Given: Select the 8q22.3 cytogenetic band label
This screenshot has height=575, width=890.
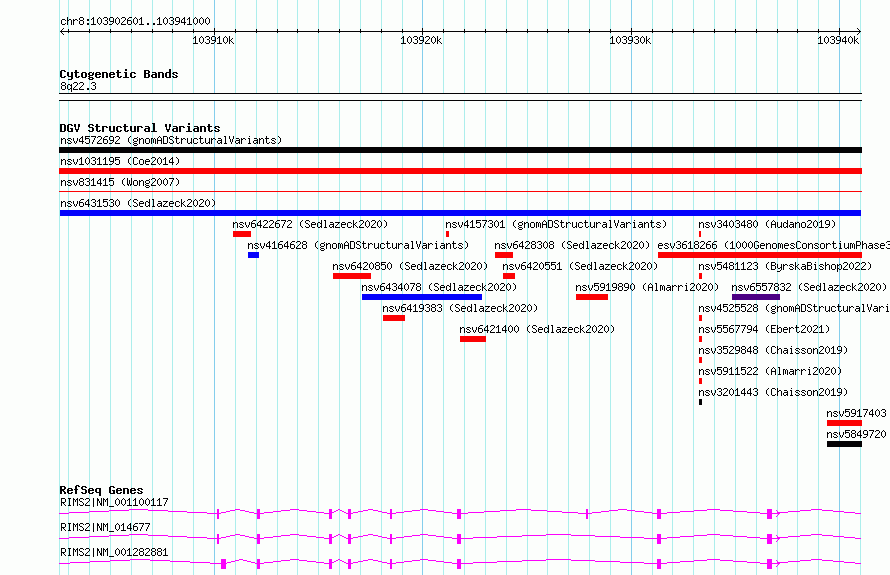Looking at the screenshot, I should [x=78, y=86].
